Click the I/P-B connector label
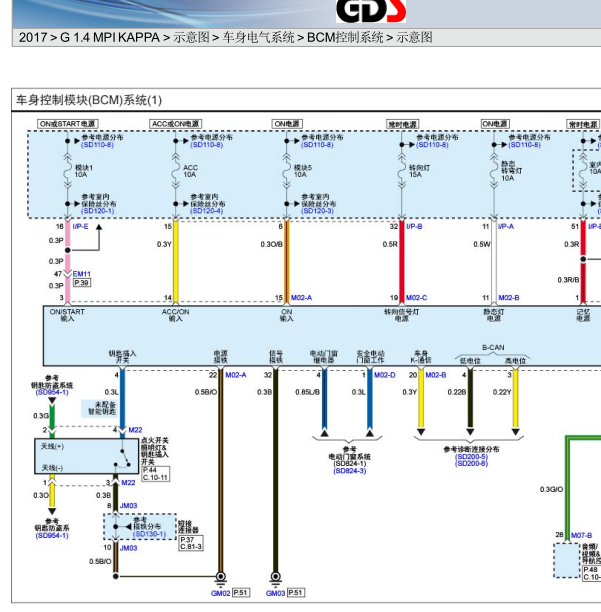The width and height of the screenshot is (601, 612). (x=414, y=227)
